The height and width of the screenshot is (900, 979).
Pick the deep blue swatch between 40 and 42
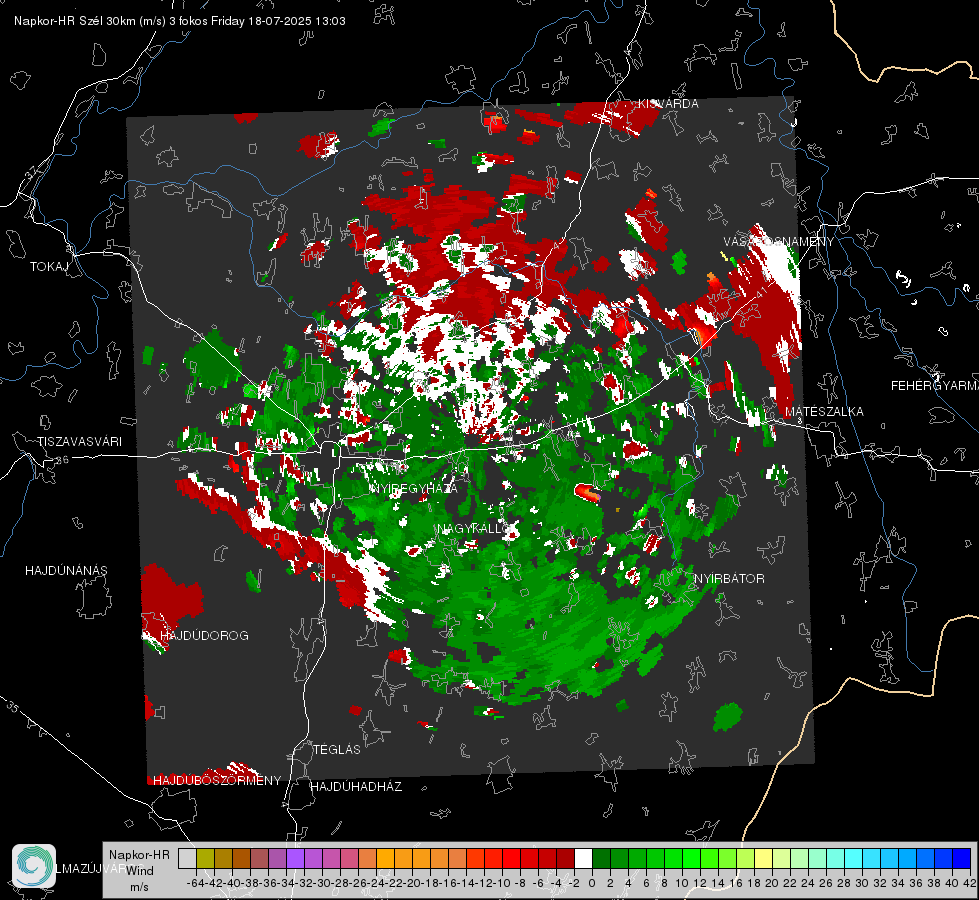(x=962, y=858)
